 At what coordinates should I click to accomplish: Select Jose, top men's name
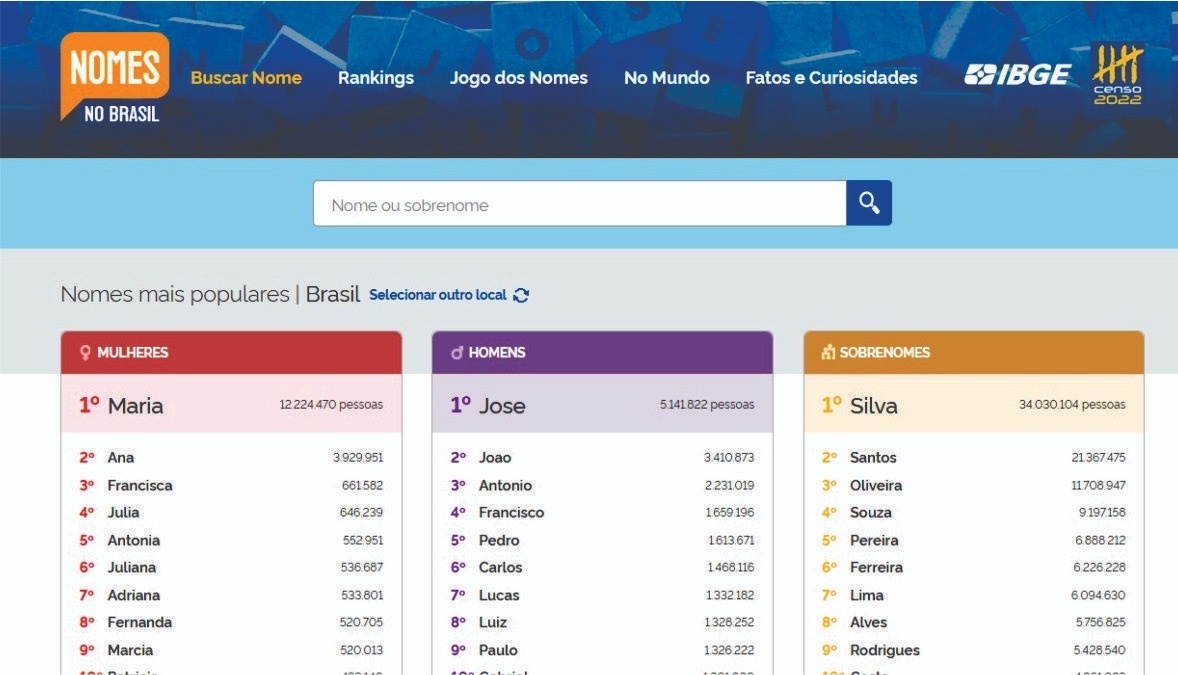tap(502, 405)
